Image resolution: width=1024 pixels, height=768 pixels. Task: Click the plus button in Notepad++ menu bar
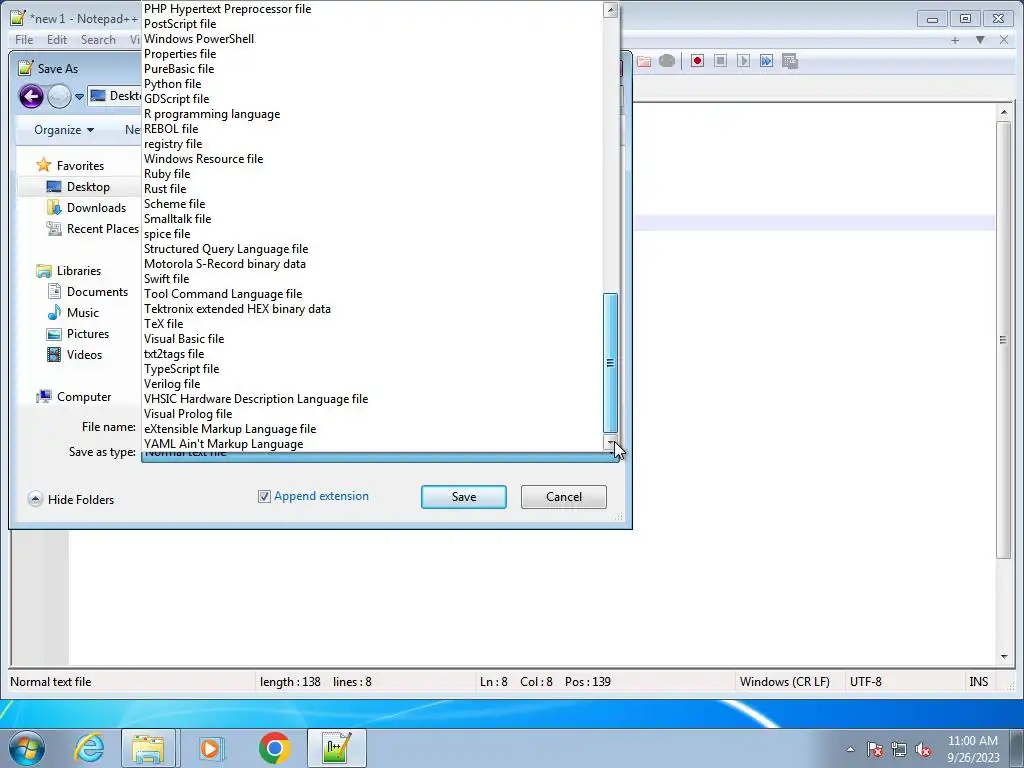[955, 40]
